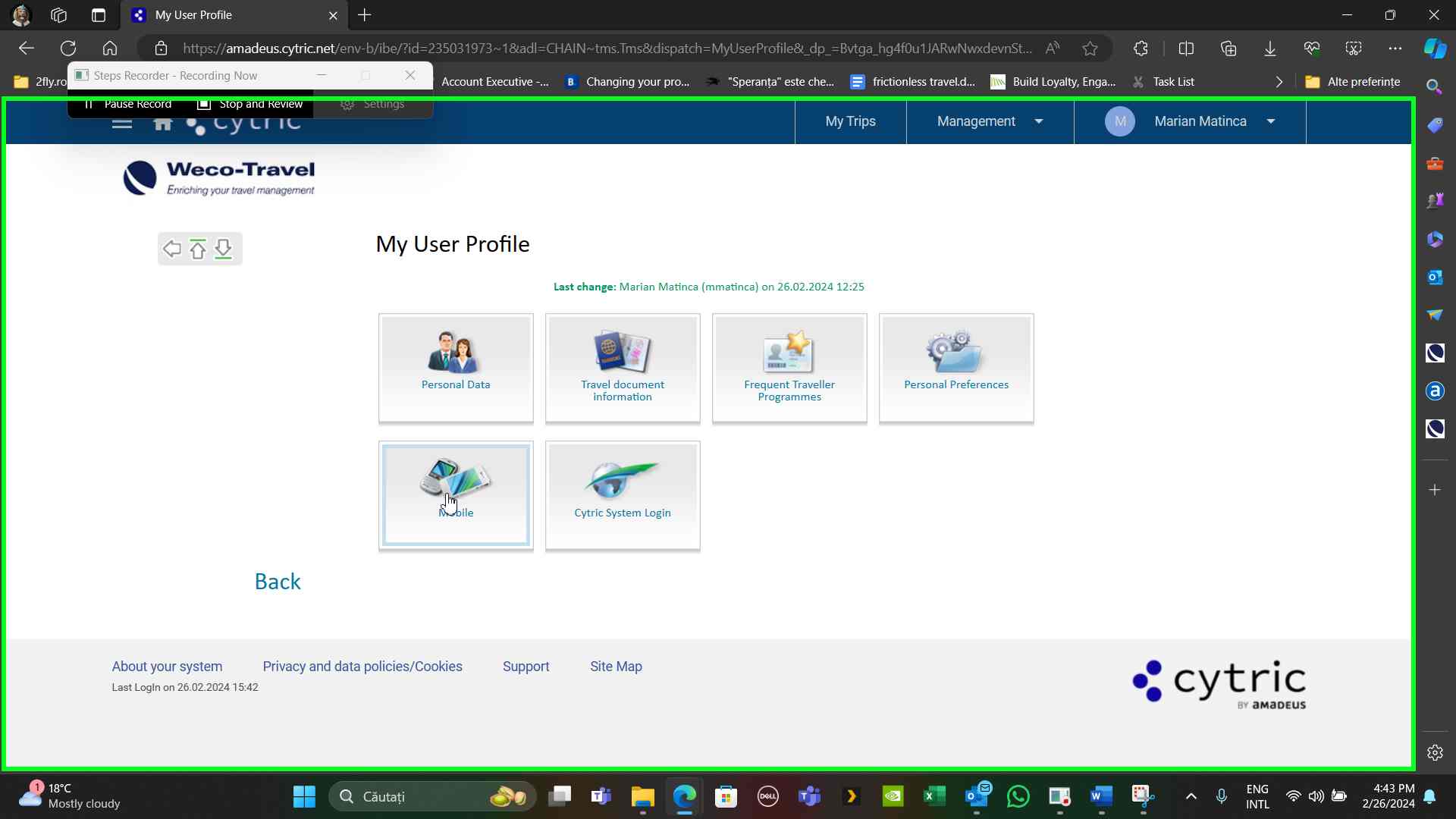Open Privacy and data policies/Cookies link
Screen dimensions: 1456x819
coord(362,667)
